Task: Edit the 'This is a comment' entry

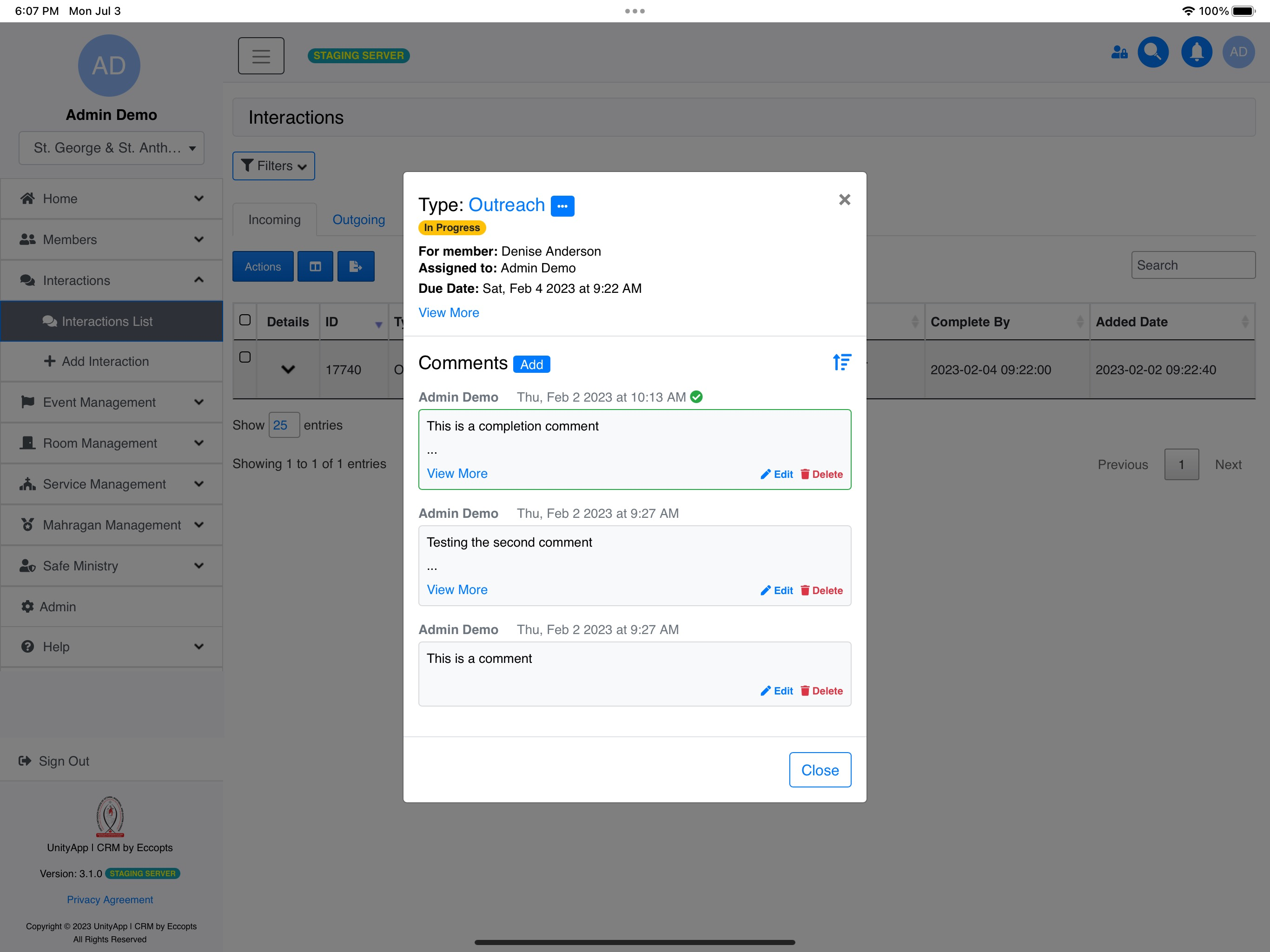Action: pos(776,691)
